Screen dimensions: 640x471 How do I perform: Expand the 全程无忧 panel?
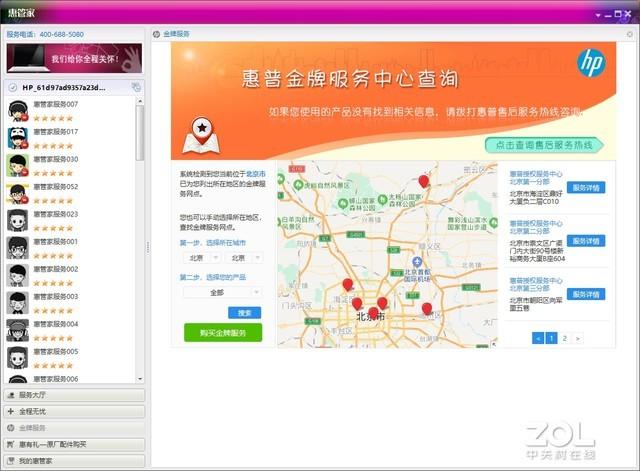click(x=74, y=411)
